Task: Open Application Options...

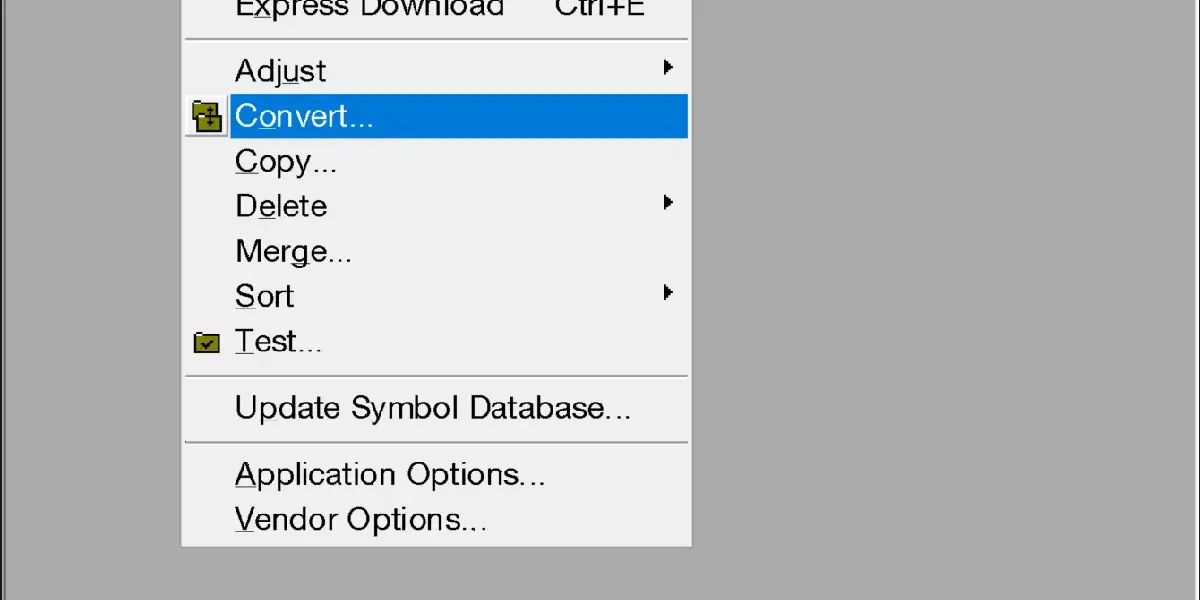Action: [x=390, y=474]
